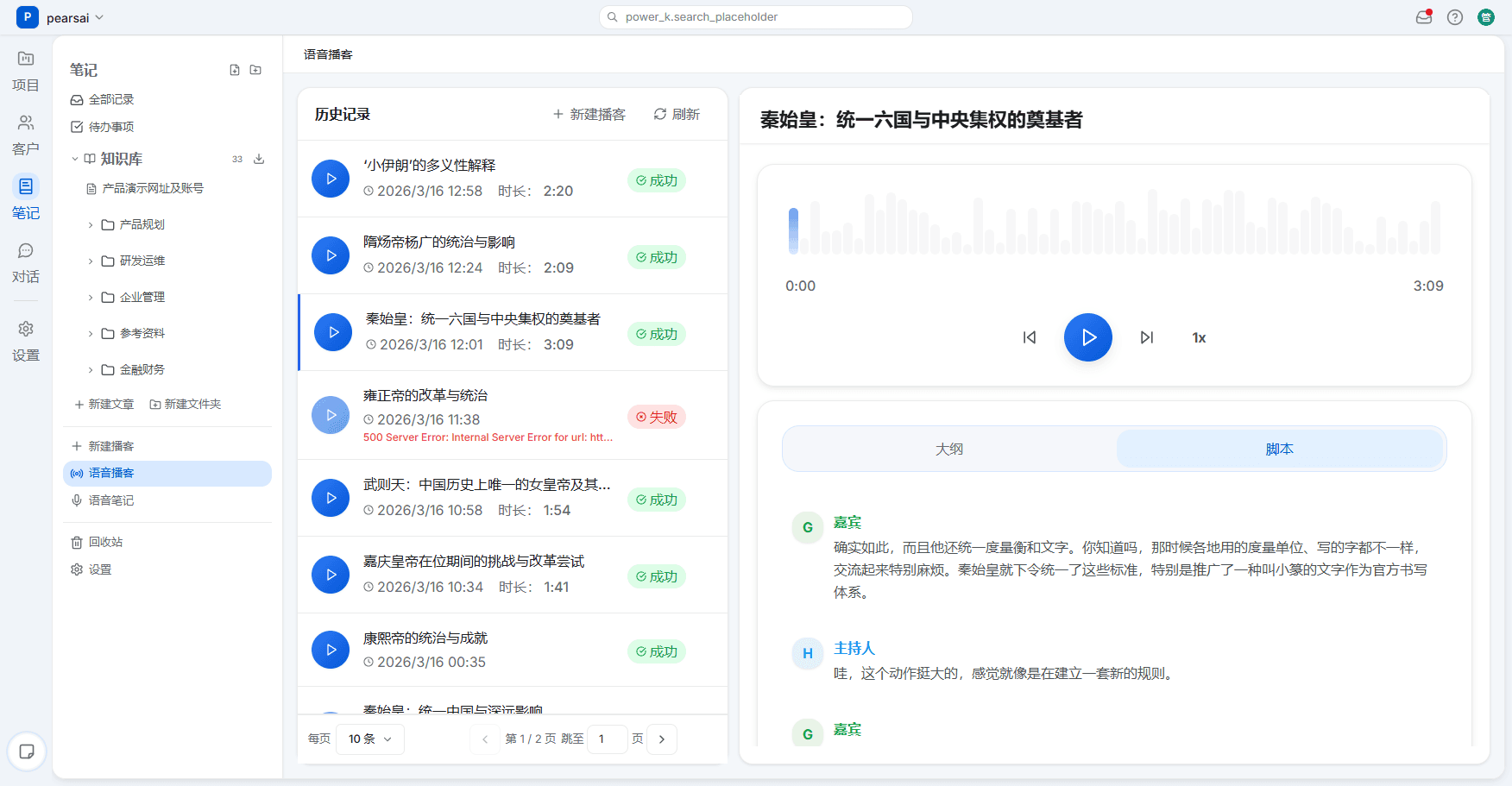Play the 隋炀帝杨广的统治与影响 podcast
1512x786 pixels.
[331, 255]
